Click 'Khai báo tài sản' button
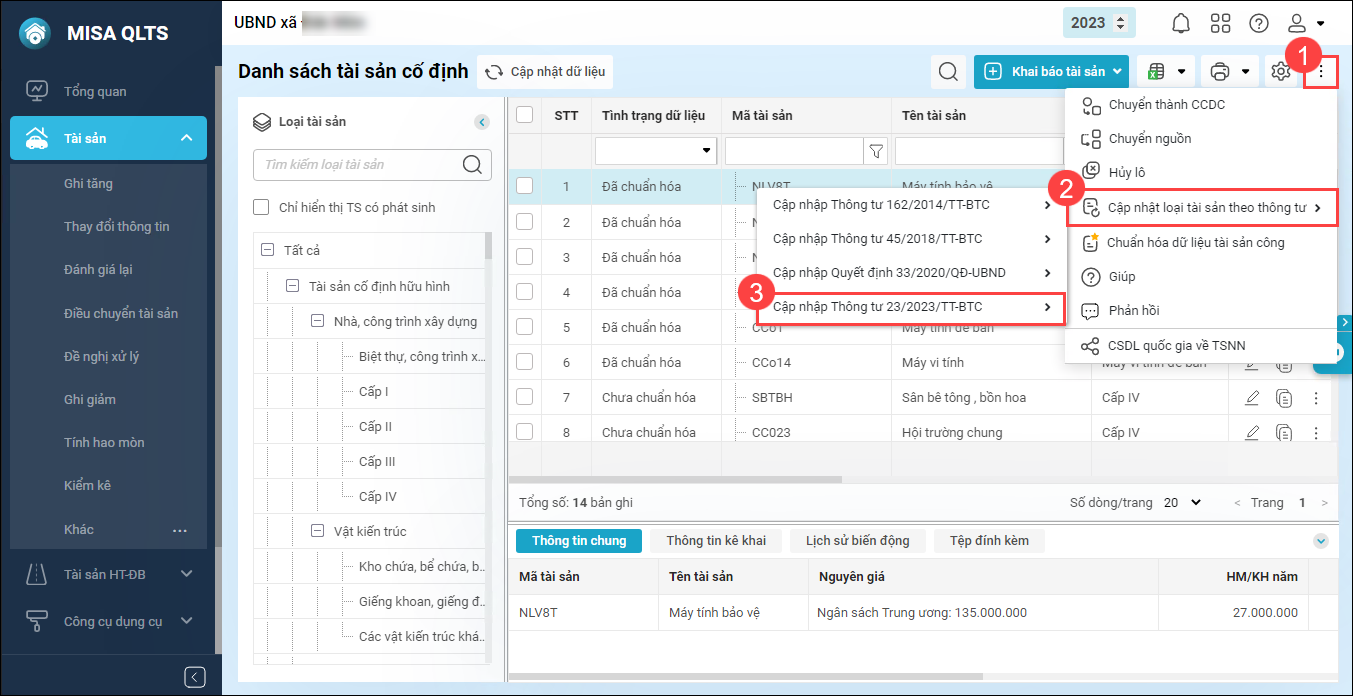1353x696 pixels. point(1050,72)
